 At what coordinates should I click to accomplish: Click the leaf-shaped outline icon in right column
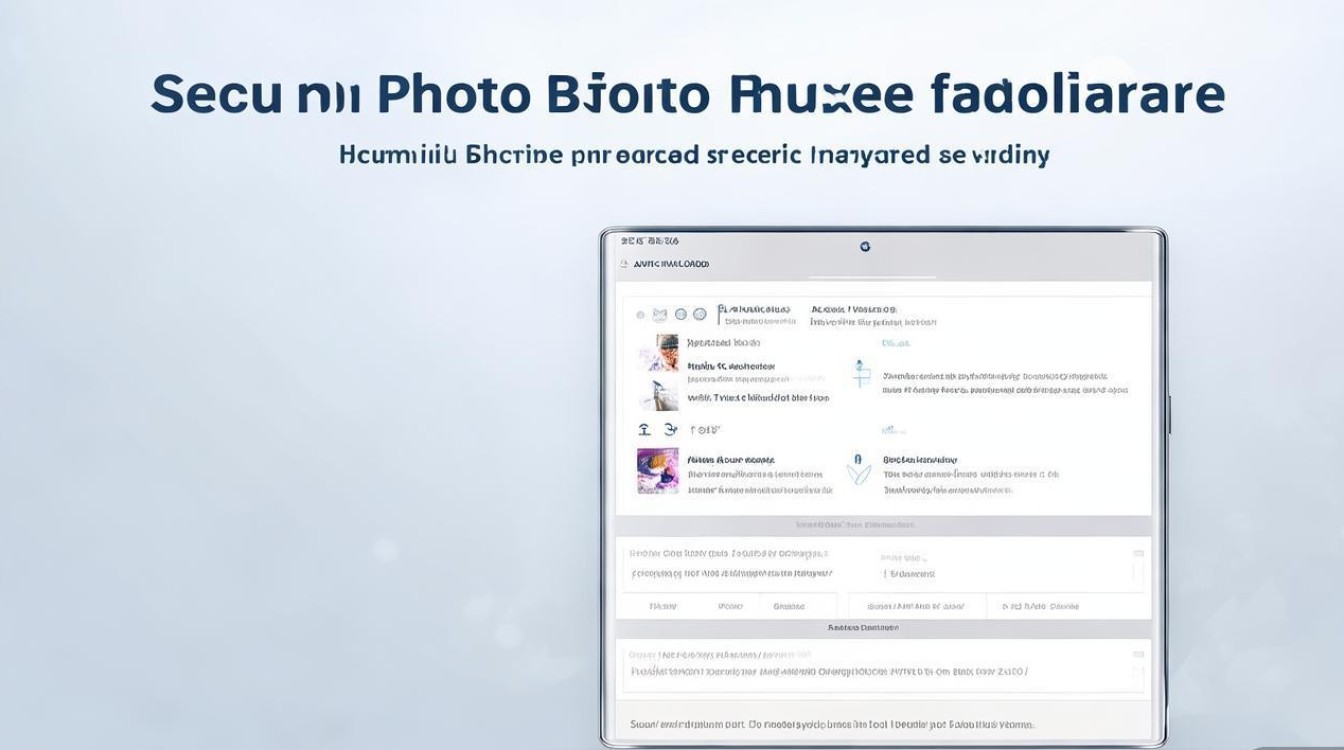coord(859,470)
